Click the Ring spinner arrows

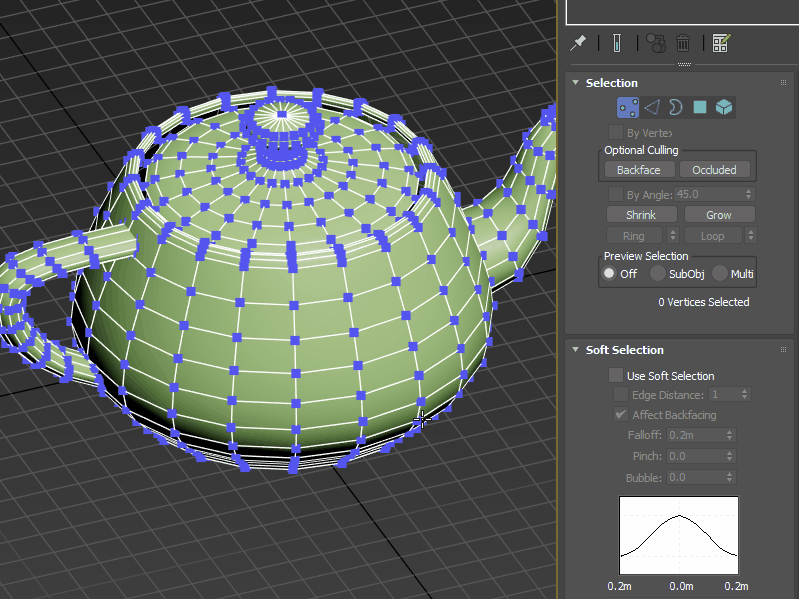click(673, 235)
